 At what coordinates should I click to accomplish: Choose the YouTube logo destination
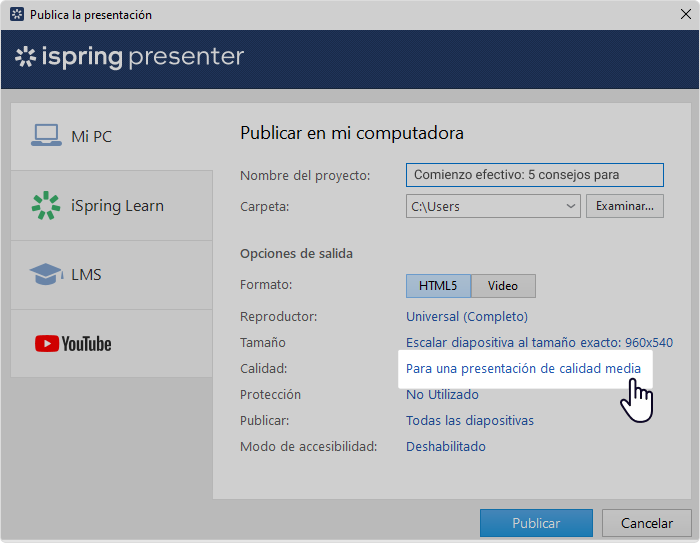point(73,344)
